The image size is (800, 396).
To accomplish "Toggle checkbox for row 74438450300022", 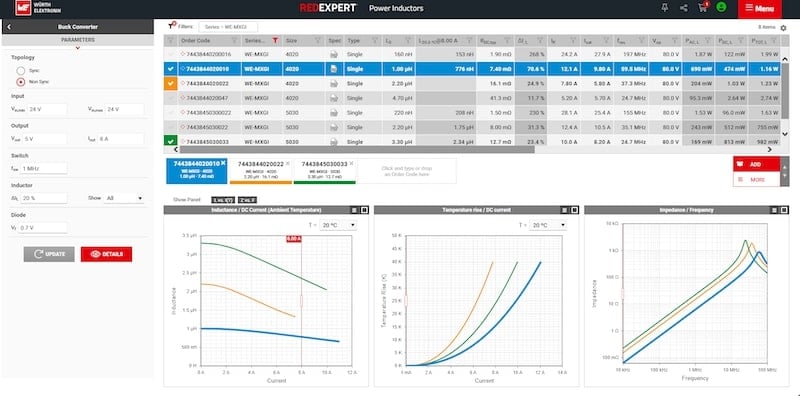I will (170, 112).
